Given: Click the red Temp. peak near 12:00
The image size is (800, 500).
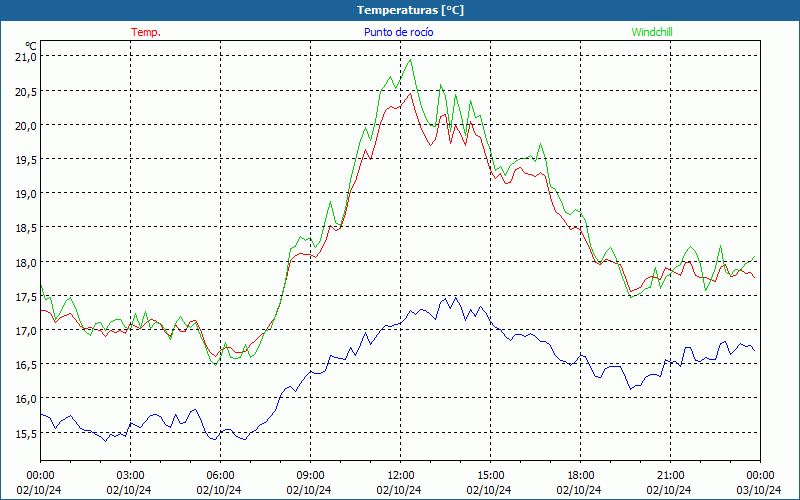Looking at the screenshot, I should click(x=410, y=93).
